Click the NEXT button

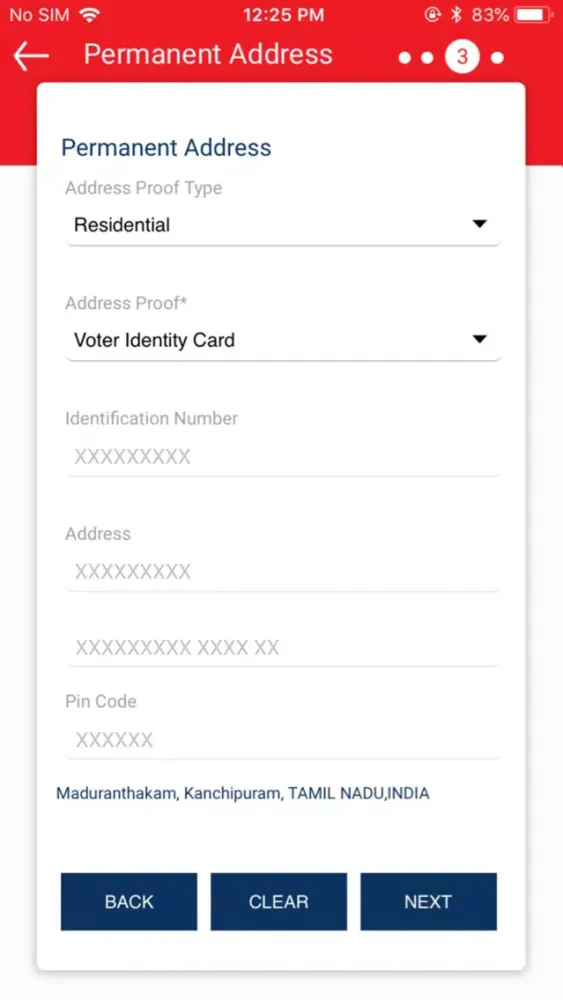pos(428,901)
